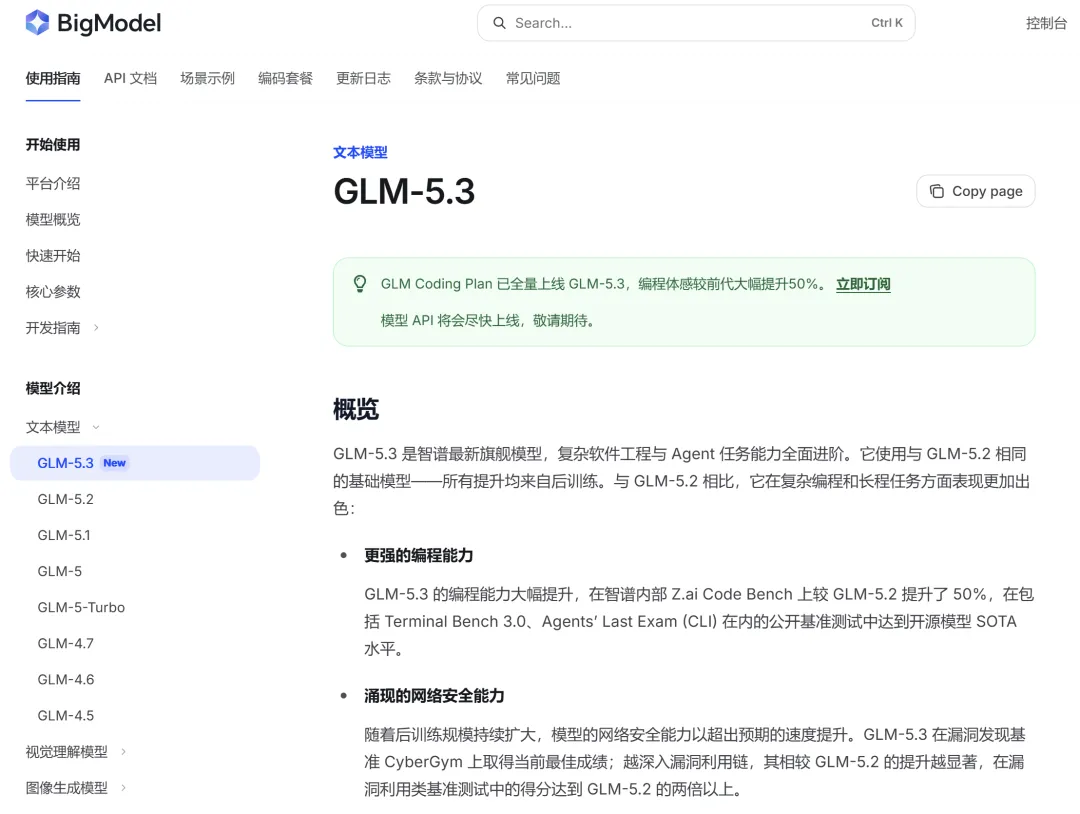The height and width of the screenshot is (814, 1080).
Task: Click the search magnifier icon
Action: pyautogui.click(x=499, y=23)
